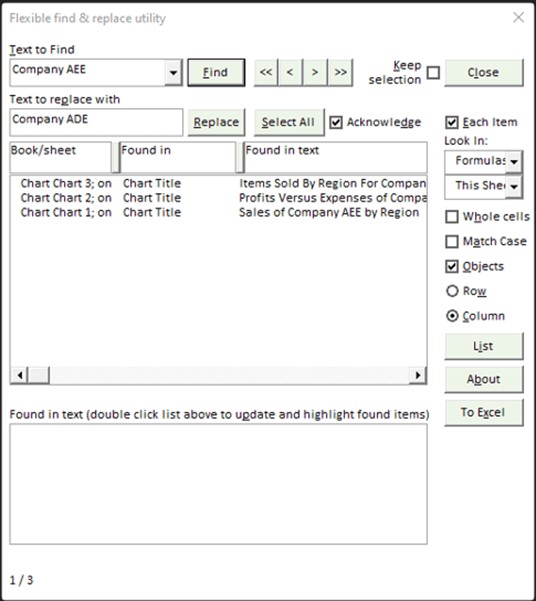This screenshot has width=536, height=601.
Task: Go to previous result with < button
Action: (290, 72)
